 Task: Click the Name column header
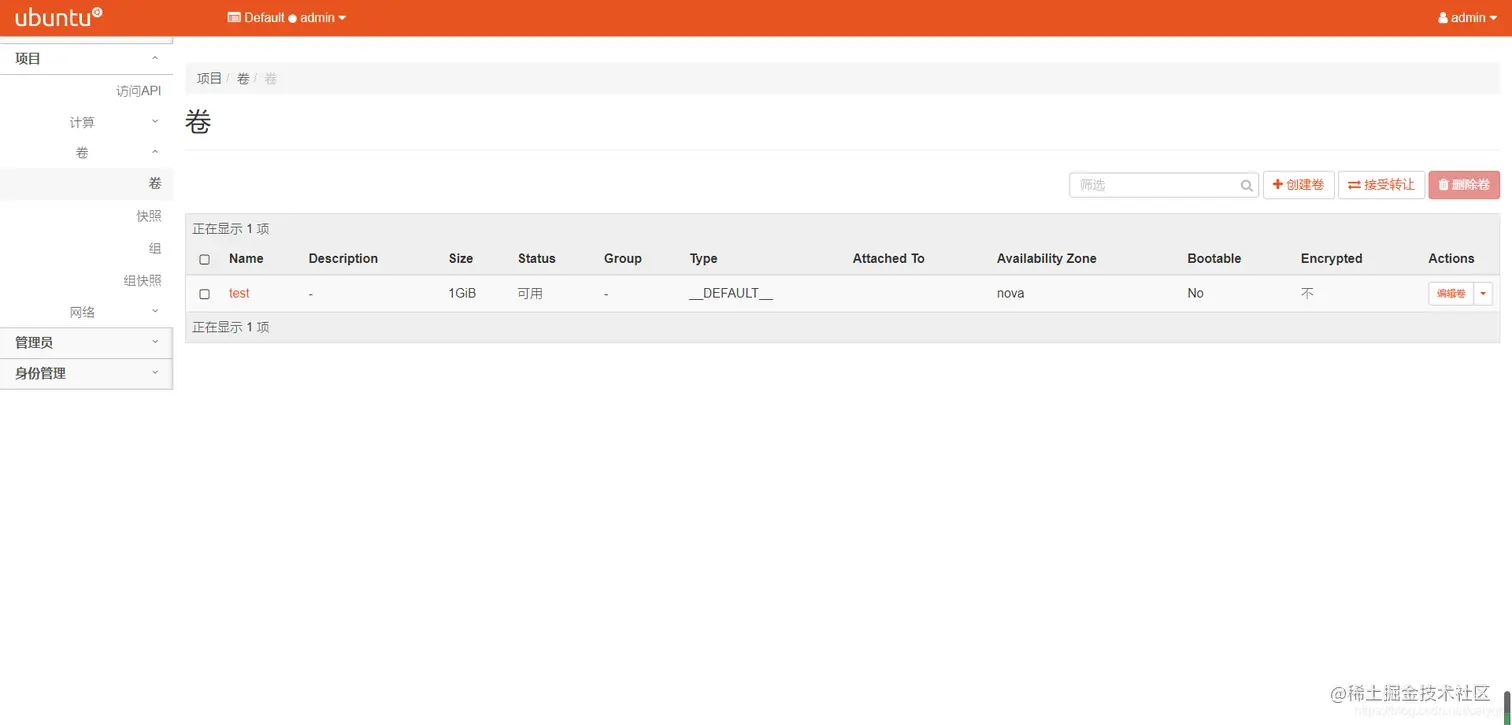click(x=246, y=258)
